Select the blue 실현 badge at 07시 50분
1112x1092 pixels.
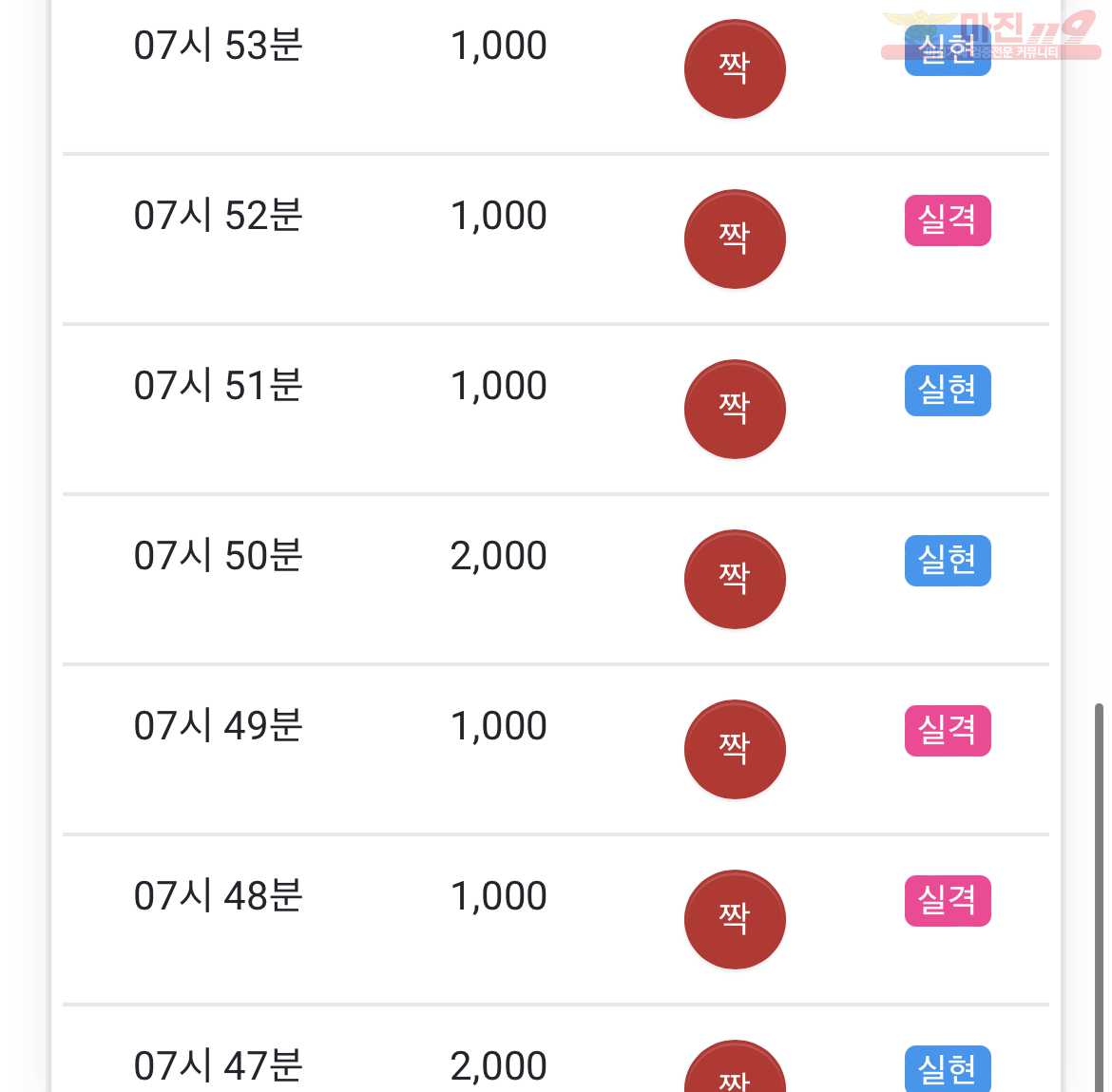(948, 560)
